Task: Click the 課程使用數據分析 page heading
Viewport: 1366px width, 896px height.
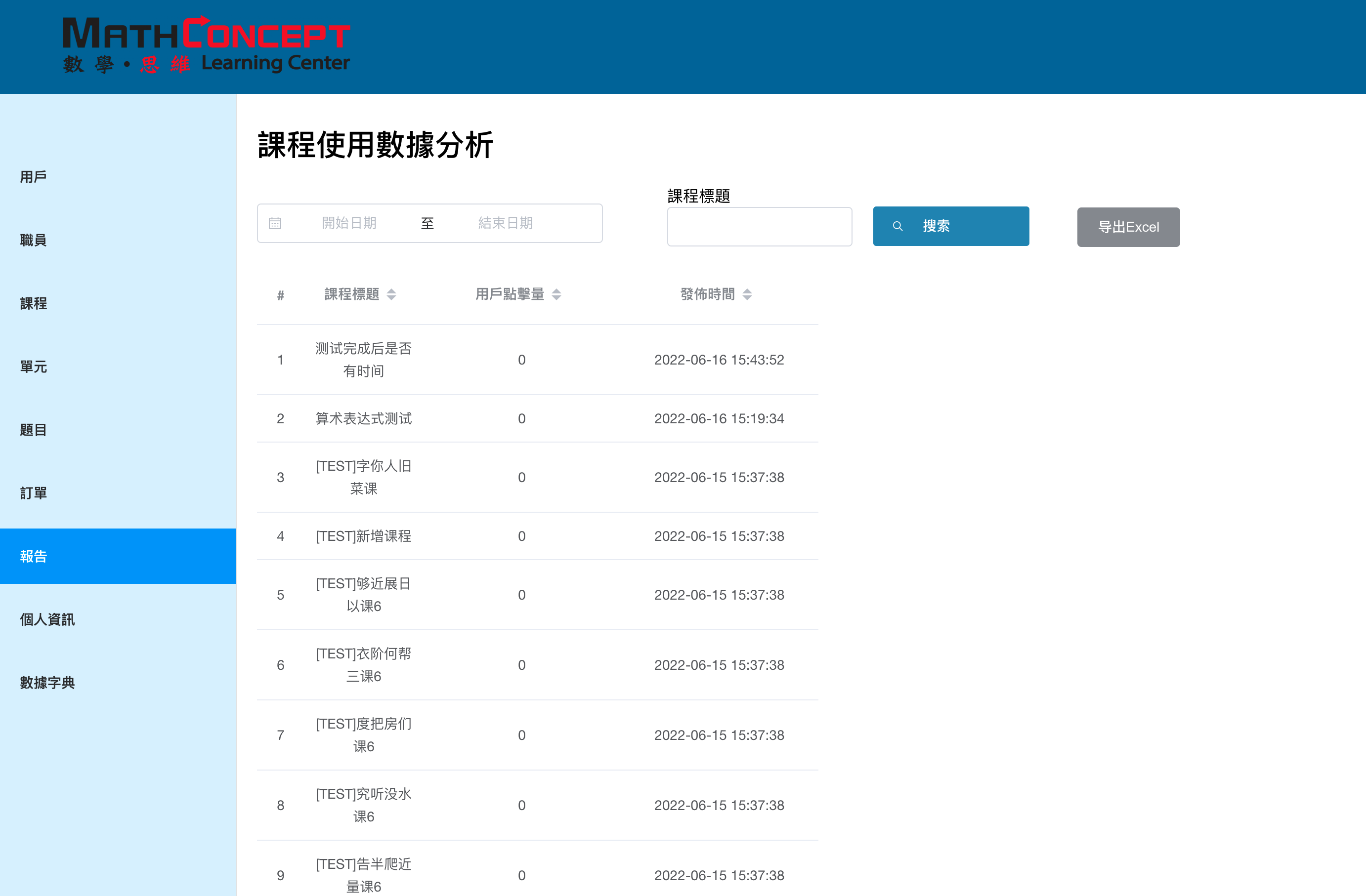Action: [376, 145]
